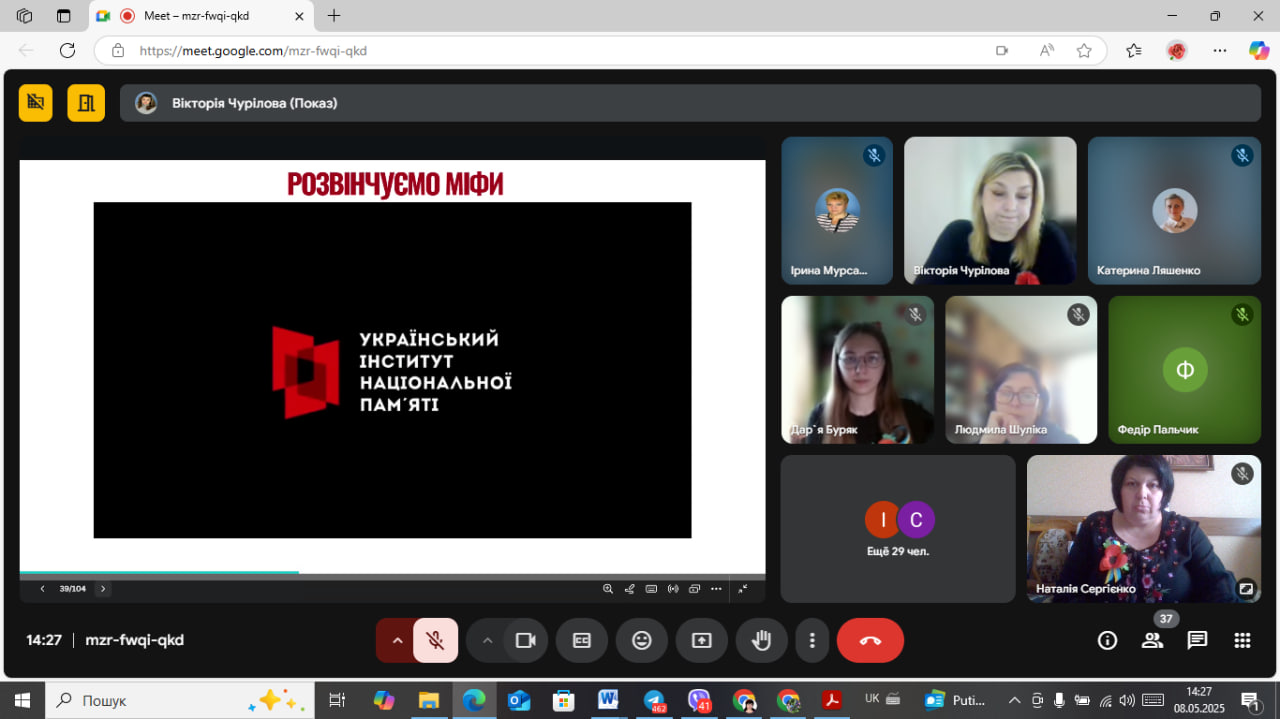Toggle picture-in-picture on Наталія Сергієнко tile
Viewport: 1280px width, 719px height.
[x=1246, y=588]
